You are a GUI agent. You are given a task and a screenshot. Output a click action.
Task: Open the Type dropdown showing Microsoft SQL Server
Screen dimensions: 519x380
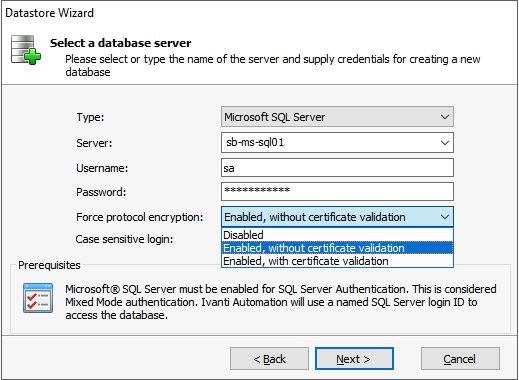(337, 117)
